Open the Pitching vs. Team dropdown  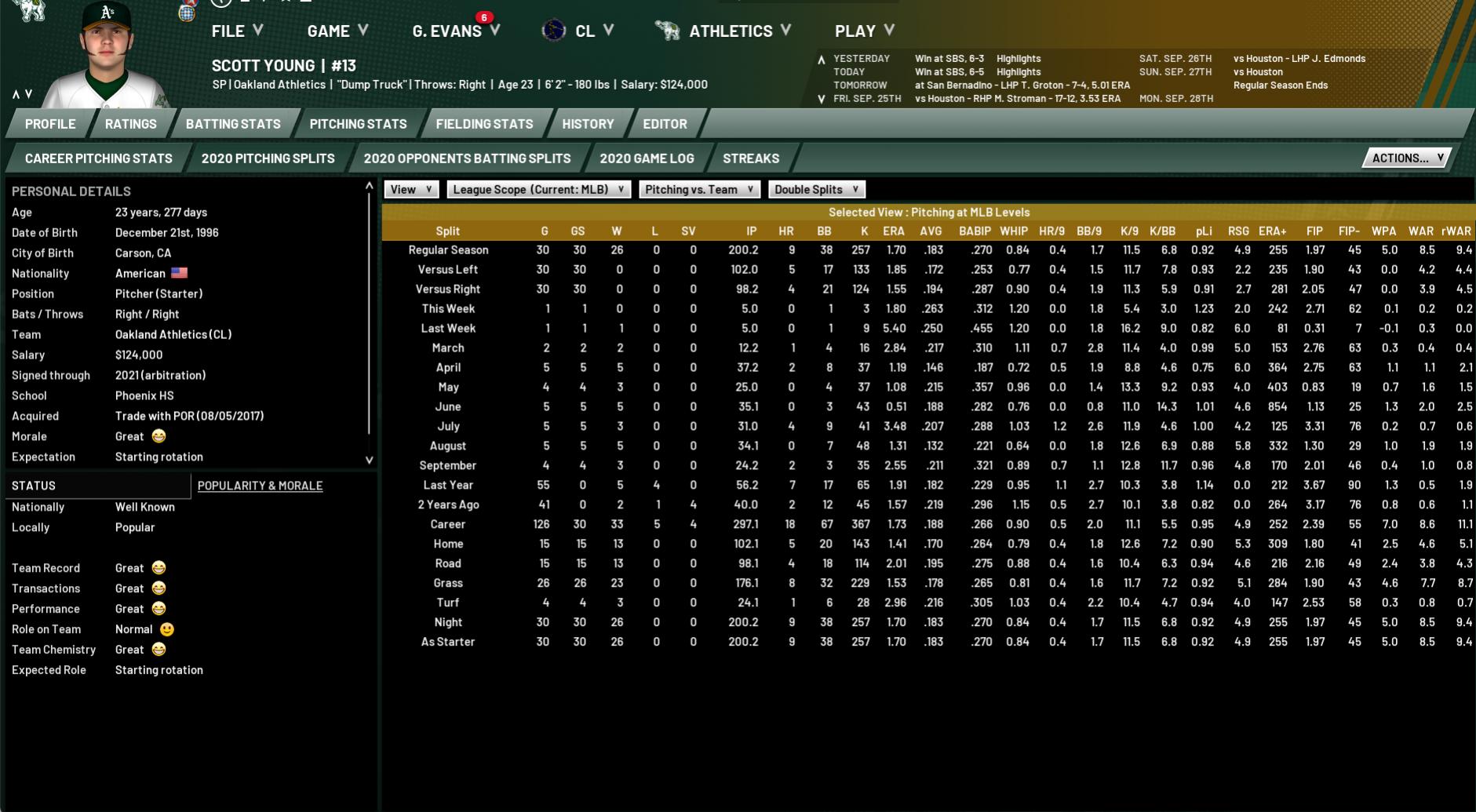click(x=698, y=189)
